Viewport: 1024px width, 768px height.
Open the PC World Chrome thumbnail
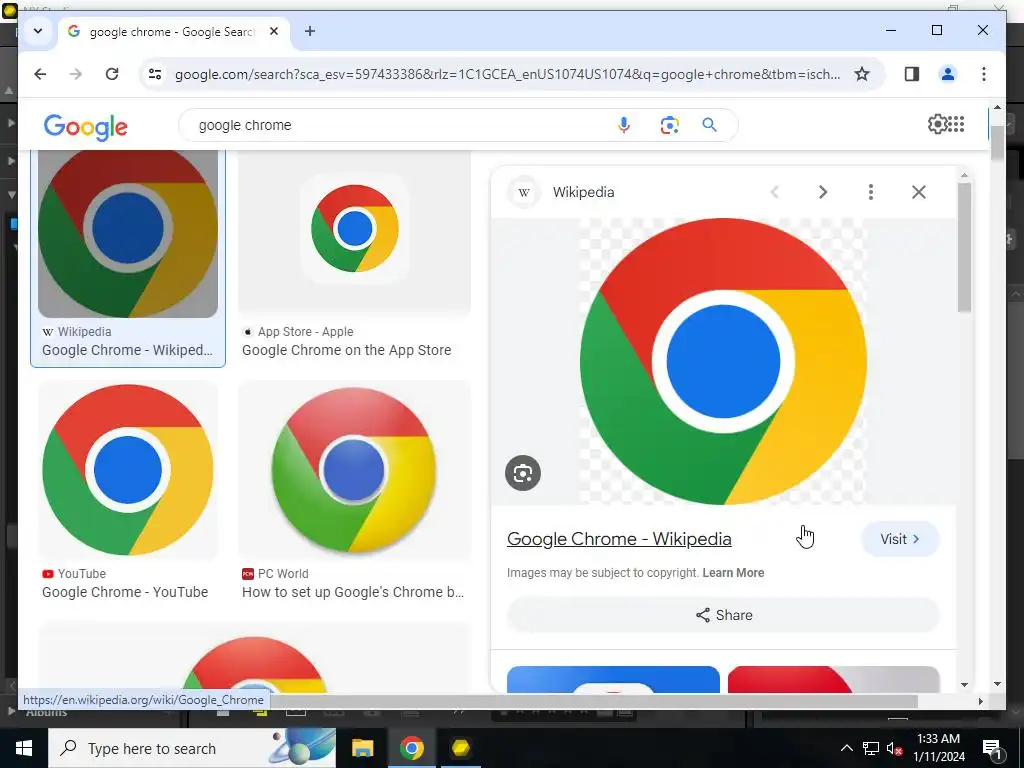tap(354, 470)
